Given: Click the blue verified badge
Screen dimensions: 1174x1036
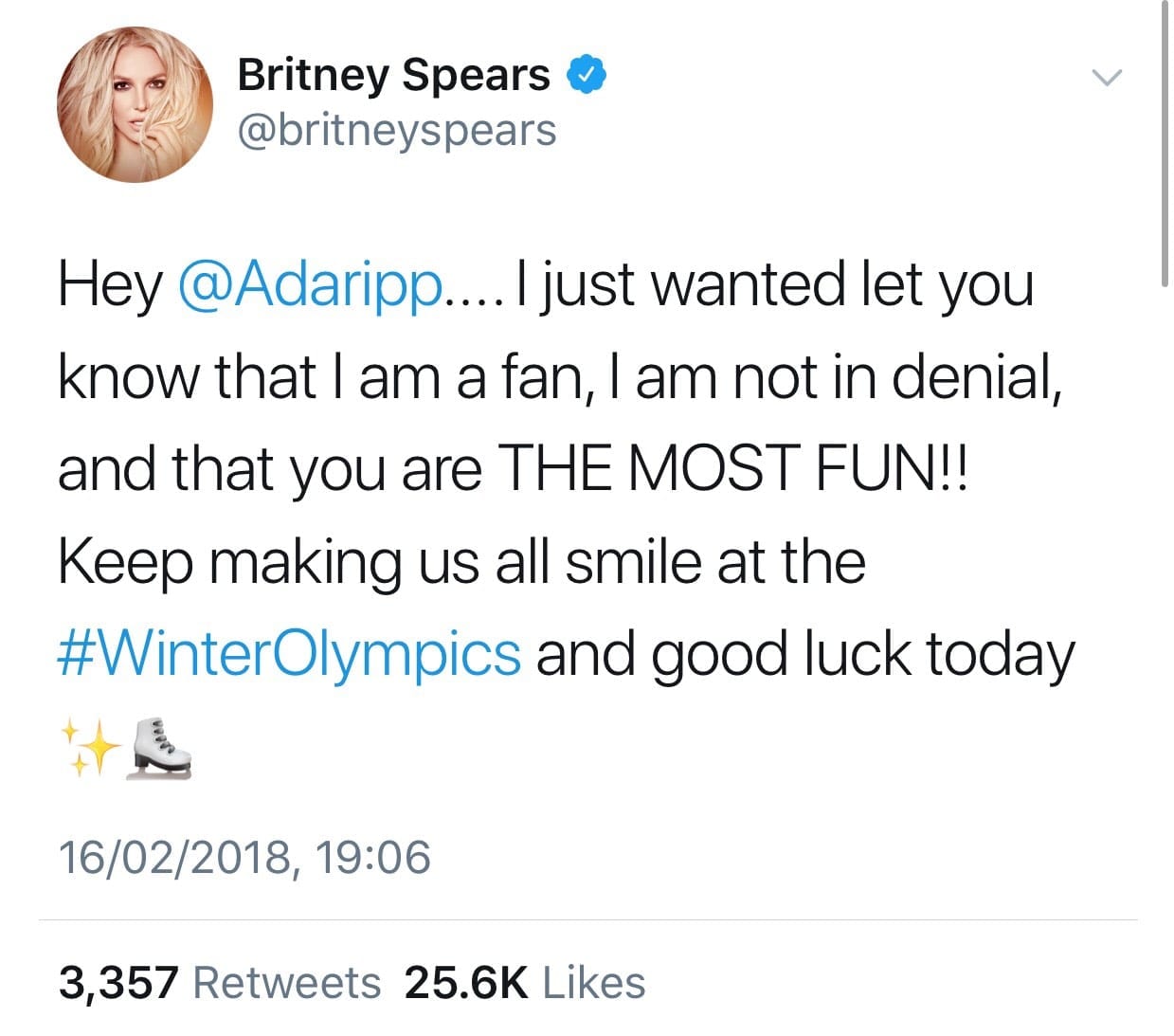Looking at the screenshot, I should 587,75.
